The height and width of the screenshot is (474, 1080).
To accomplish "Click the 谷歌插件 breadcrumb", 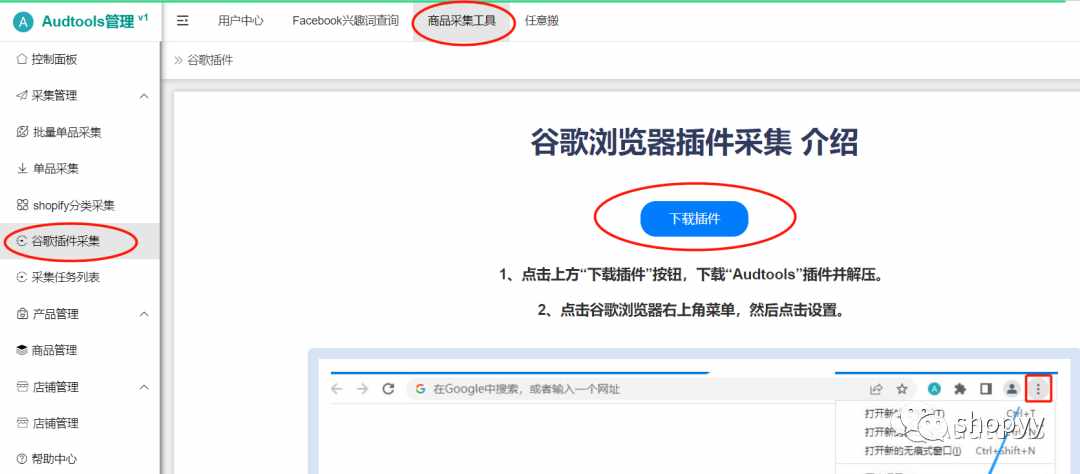I will pos(210,60).
